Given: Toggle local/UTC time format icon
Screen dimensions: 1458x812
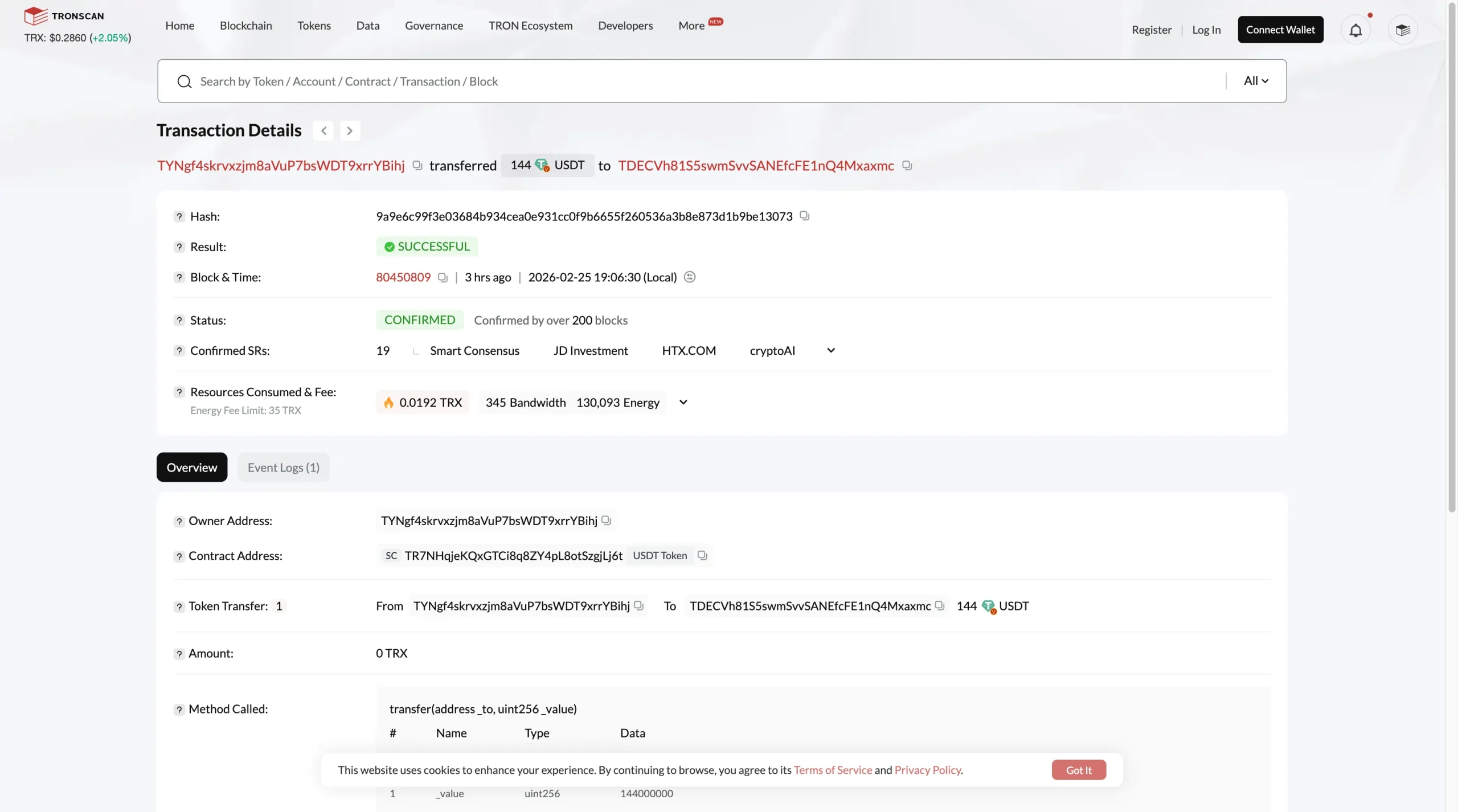Looking at the screenshot, I should pos(690,277).
